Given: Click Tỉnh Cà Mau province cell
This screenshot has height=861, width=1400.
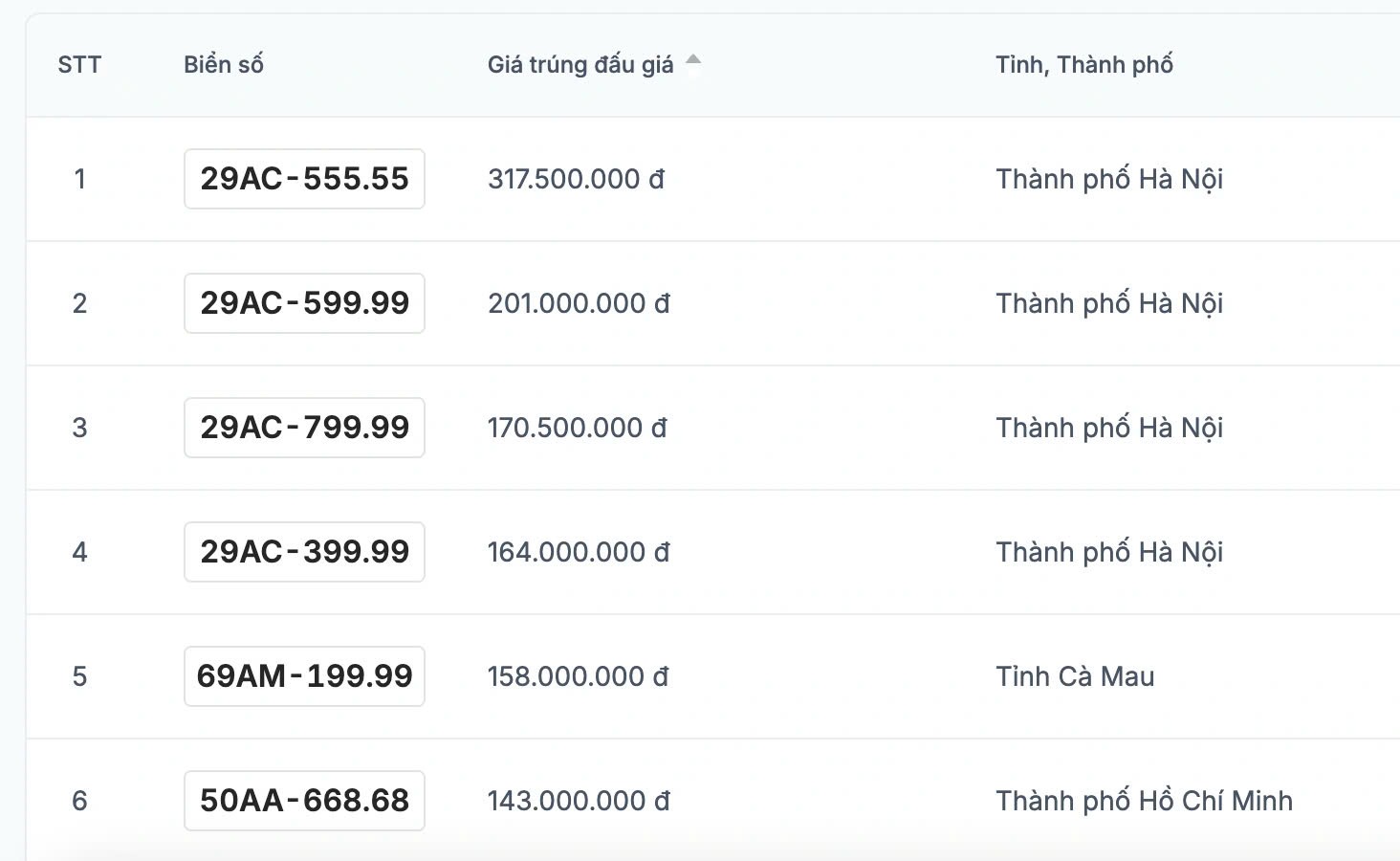Looking at the screenshot, I should point(1075,676).
